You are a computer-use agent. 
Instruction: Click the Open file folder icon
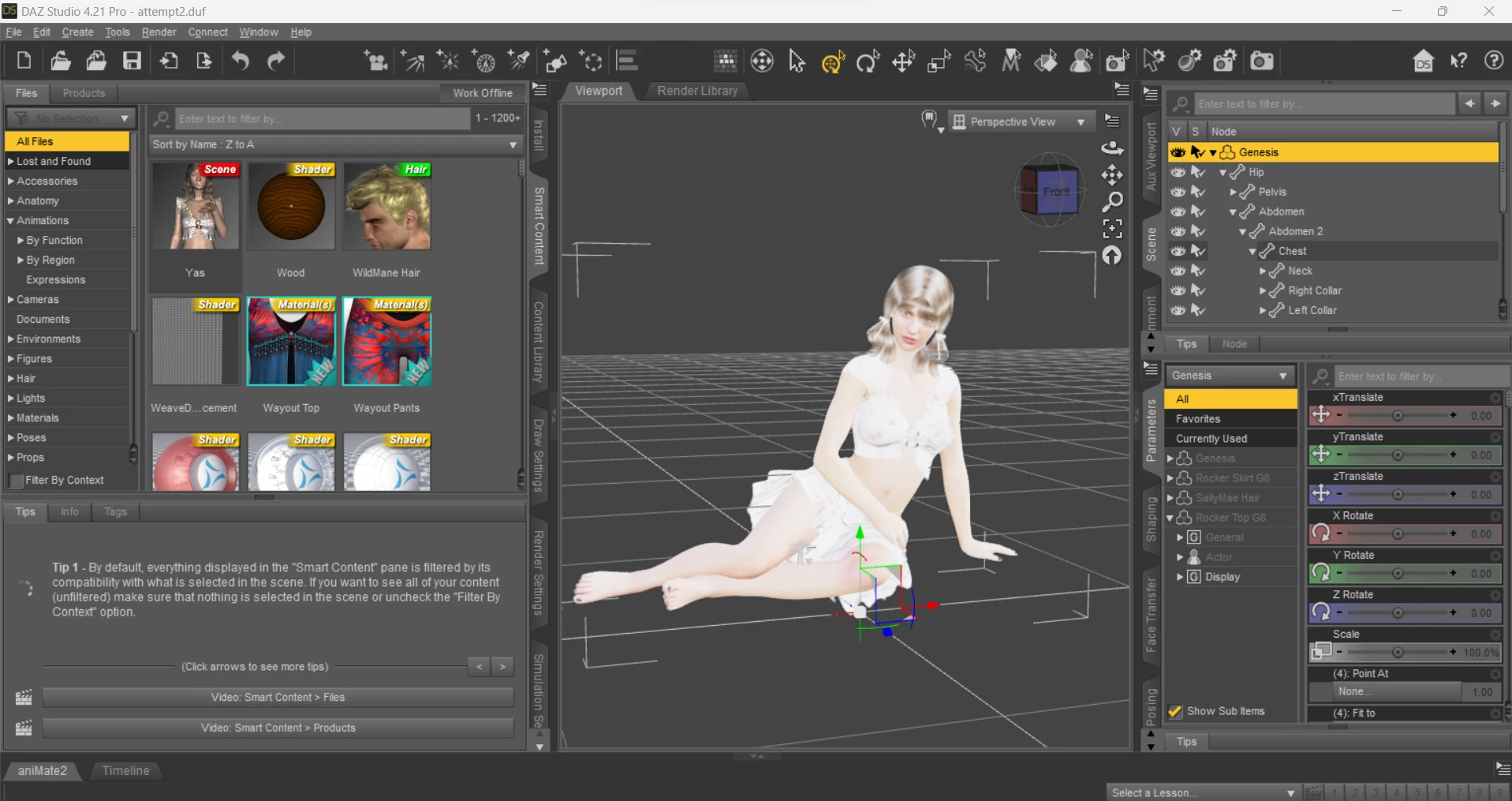click(x=61, y=61)
